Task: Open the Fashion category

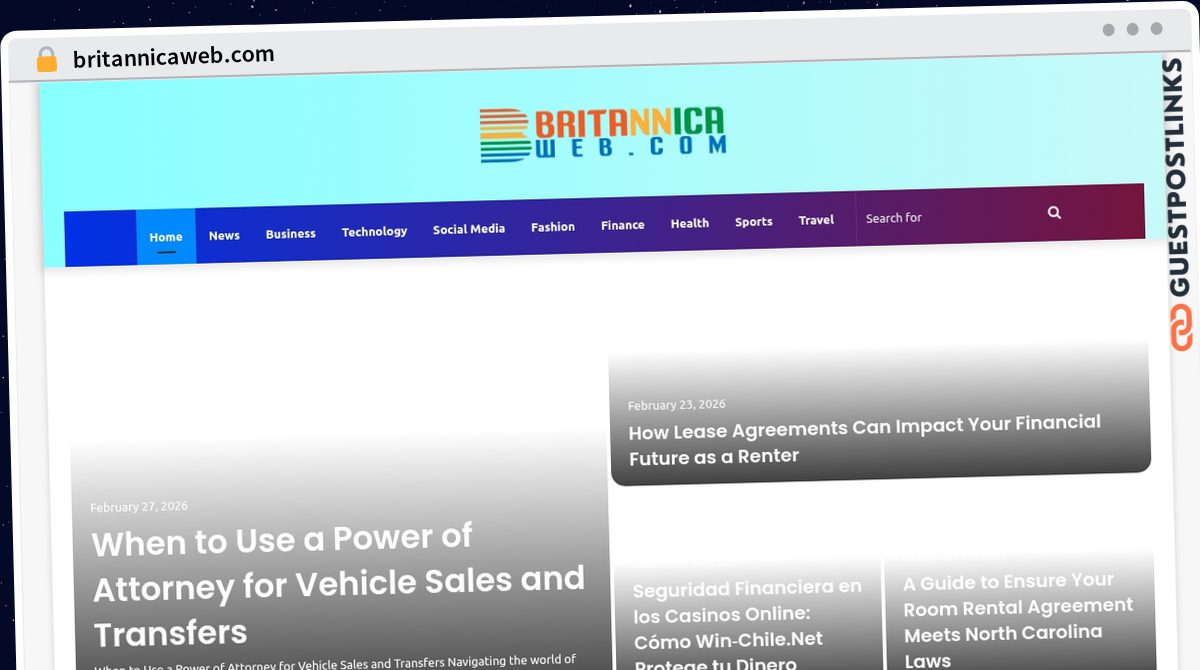Action: click(553, 227)
